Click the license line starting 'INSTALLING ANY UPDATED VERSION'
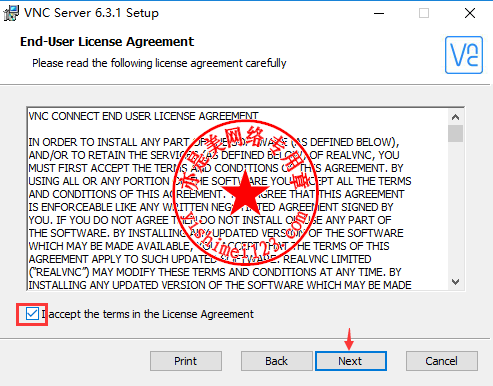 pyautogui.click(x=220, y=285)
